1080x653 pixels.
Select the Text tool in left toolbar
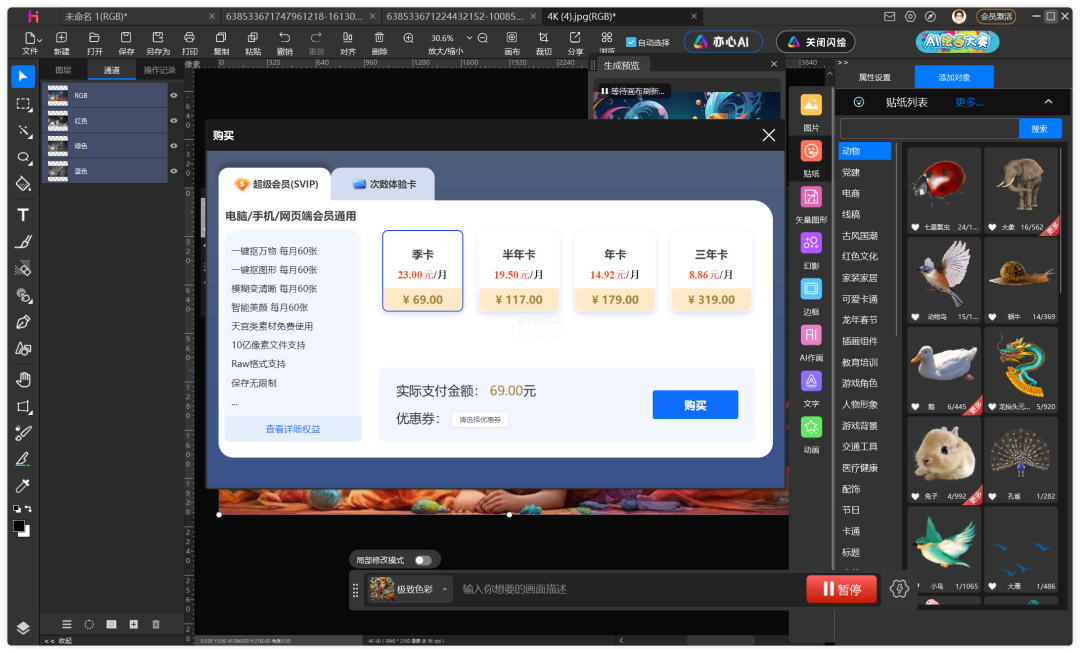tap(23, 215)
